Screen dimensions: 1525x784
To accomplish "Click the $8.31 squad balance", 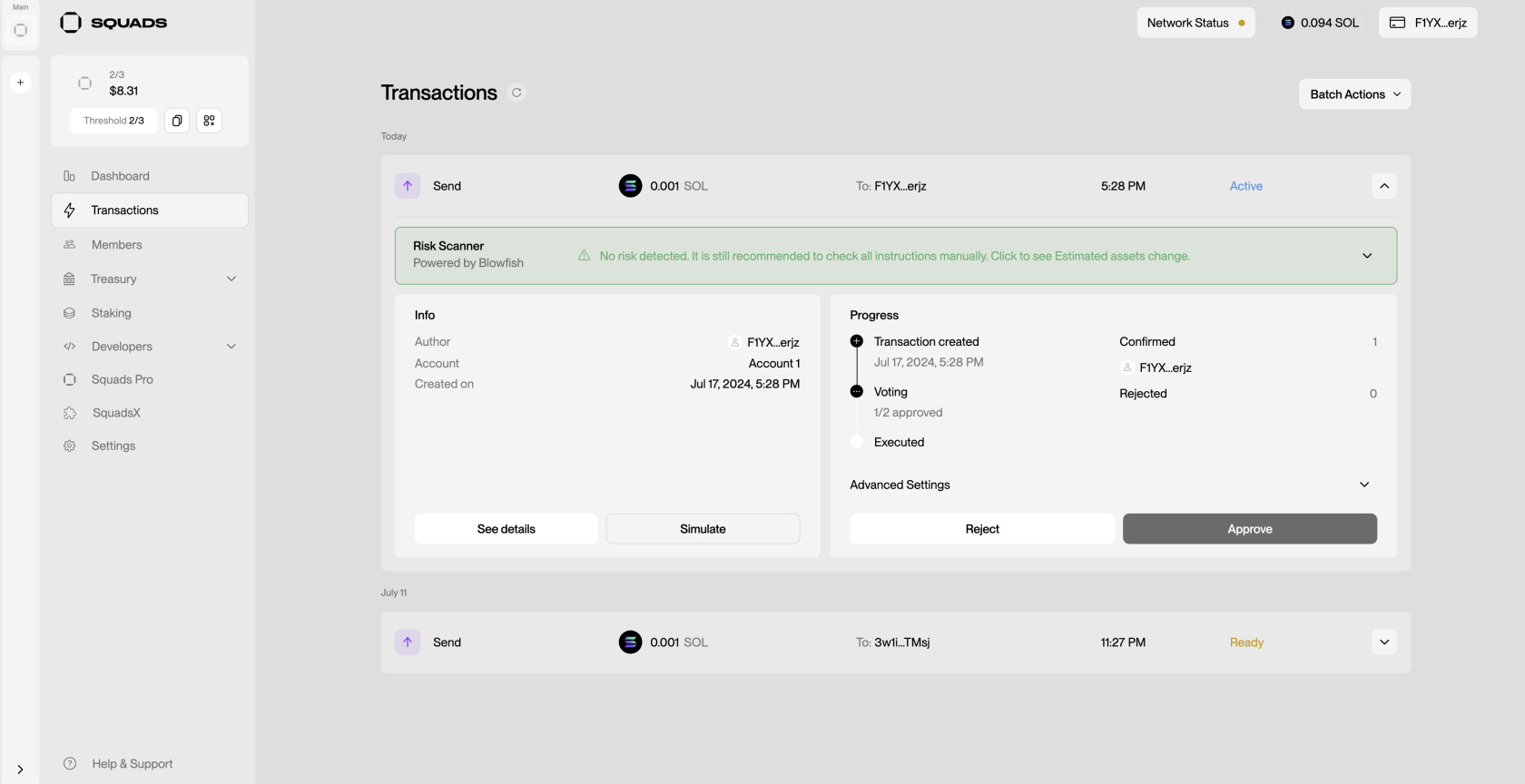I will [x=124, y=91].
